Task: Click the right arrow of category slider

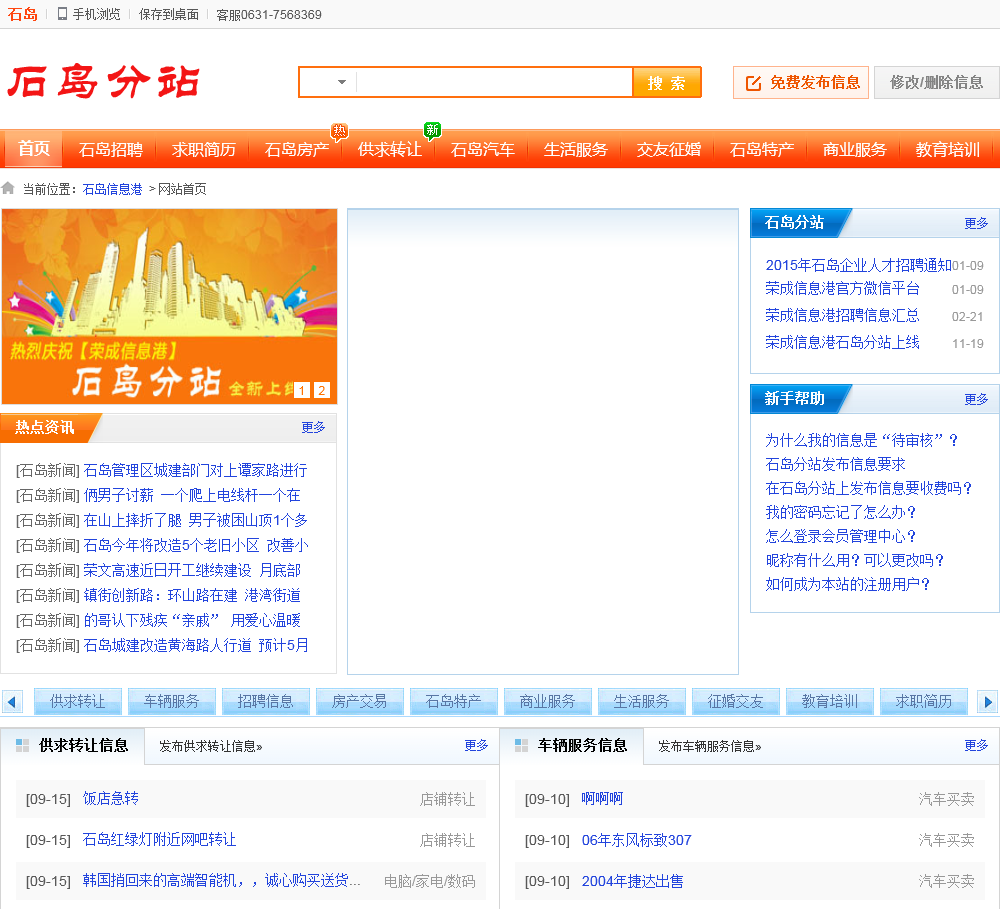Action: (988, 702)
